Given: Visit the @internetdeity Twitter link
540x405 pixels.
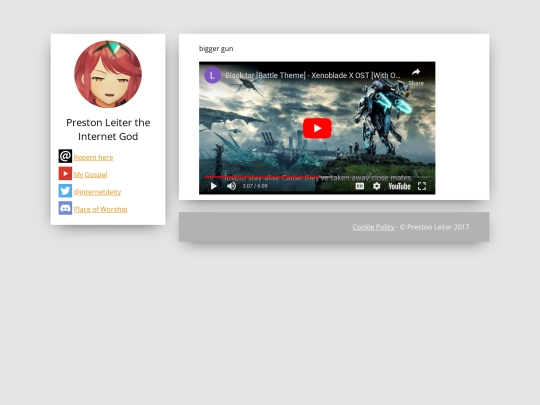Looking at the screenshot, I should [97, 192].
